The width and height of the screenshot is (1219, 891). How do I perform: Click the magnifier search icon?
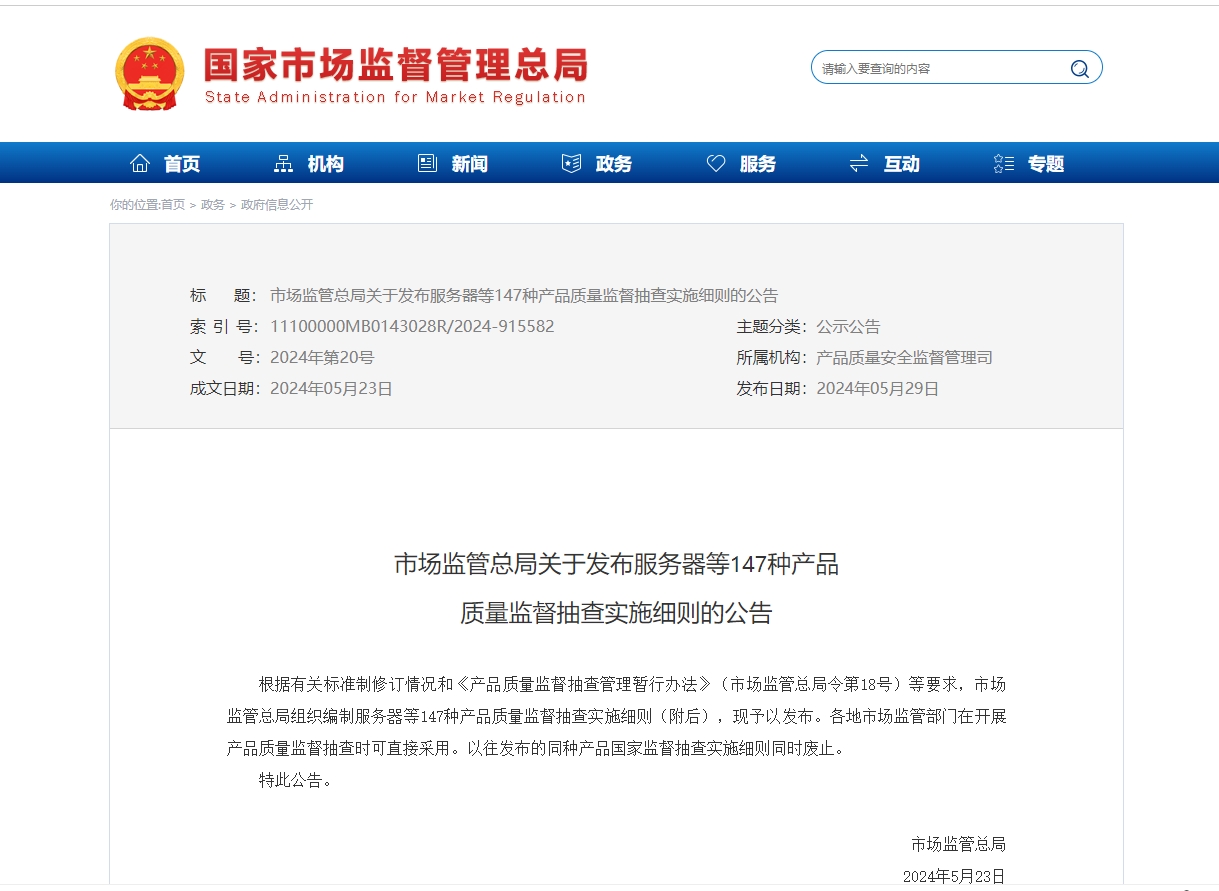click(1079, 68)
